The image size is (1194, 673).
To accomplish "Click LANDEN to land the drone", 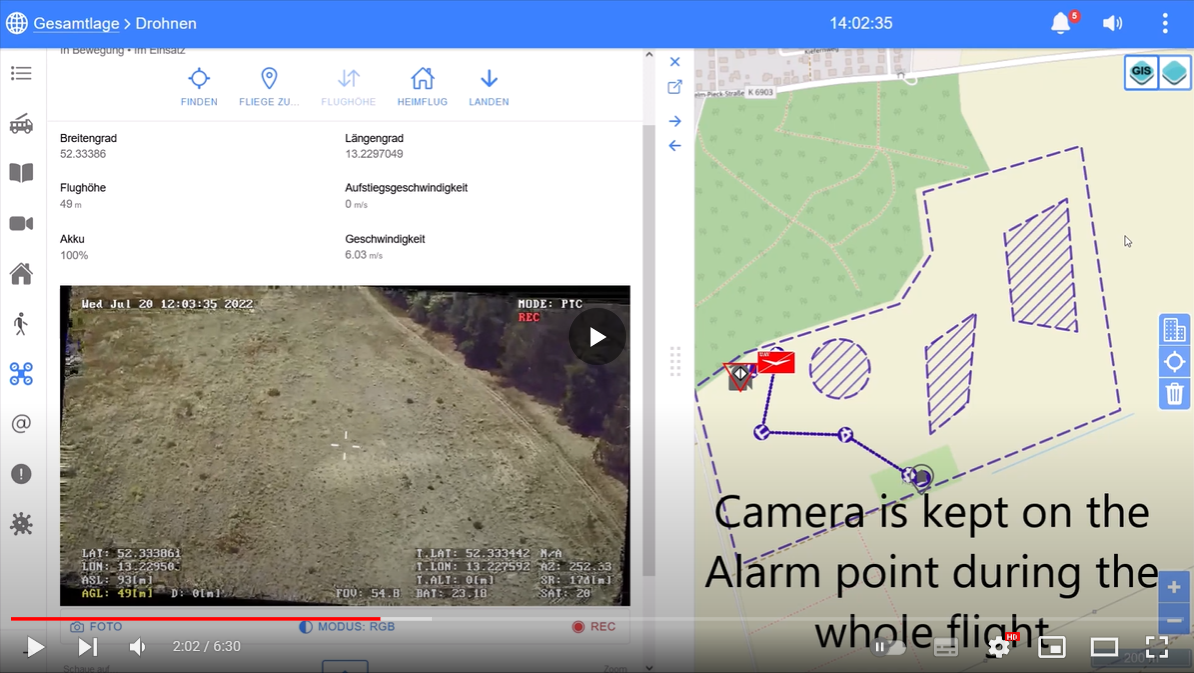I will [489, 87].
